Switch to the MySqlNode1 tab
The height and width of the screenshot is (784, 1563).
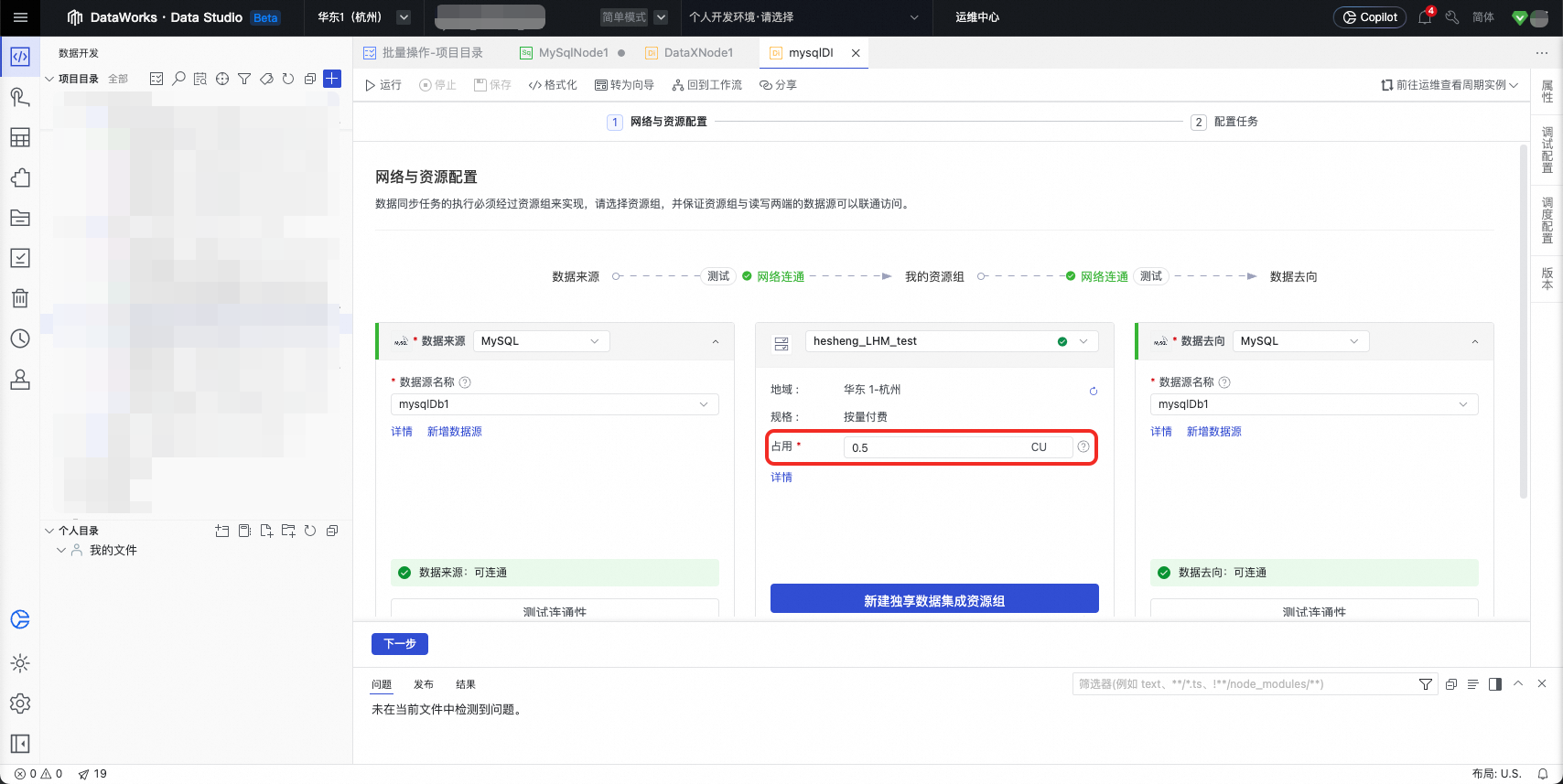pyautogui.click(x=573, y=53)
